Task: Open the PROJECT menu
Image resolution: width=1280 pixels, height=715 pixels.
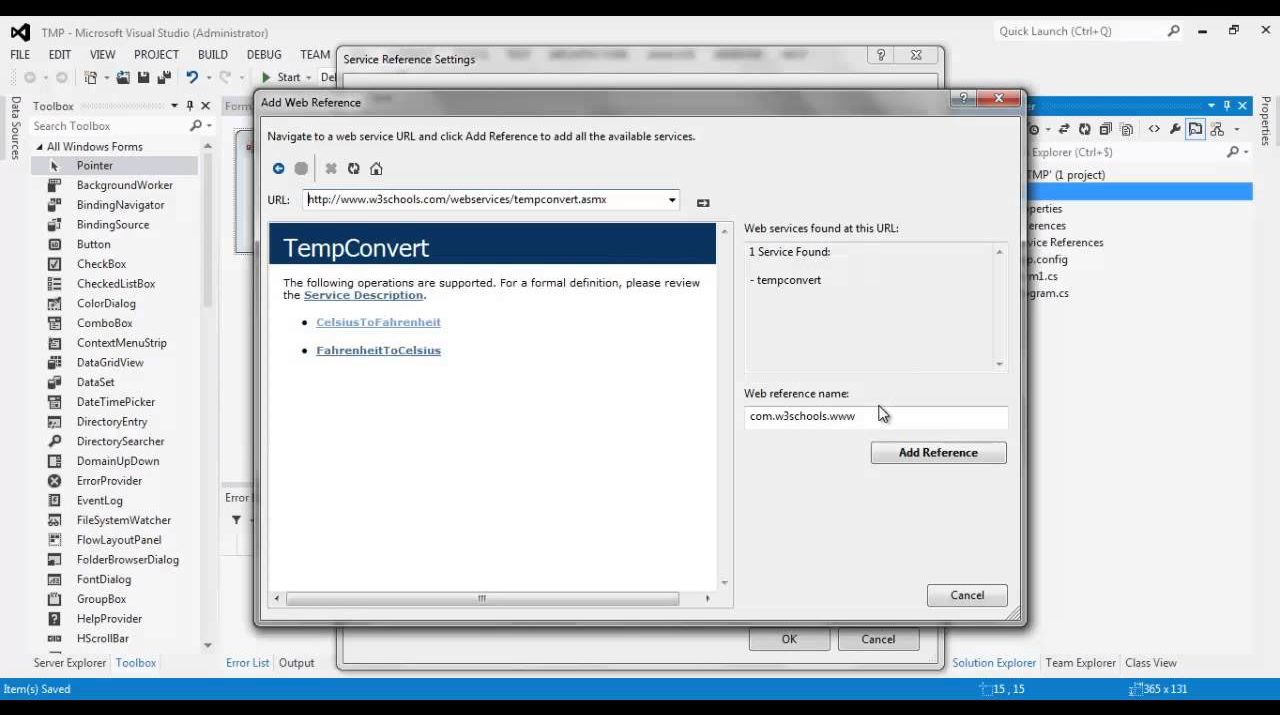Action: coord(156,55)
